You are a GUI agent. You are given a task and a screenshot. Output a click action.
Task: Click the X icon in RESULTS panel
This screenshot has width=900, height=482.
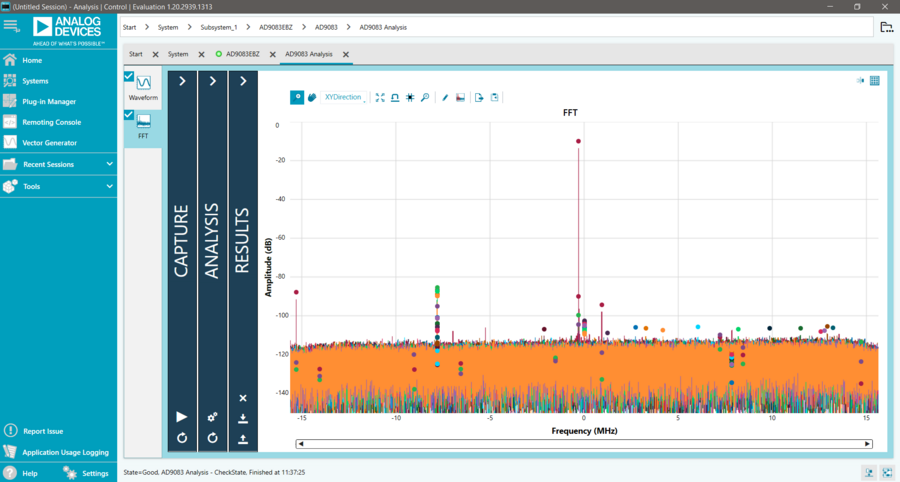pyautogui.click(x=243, y=398)
